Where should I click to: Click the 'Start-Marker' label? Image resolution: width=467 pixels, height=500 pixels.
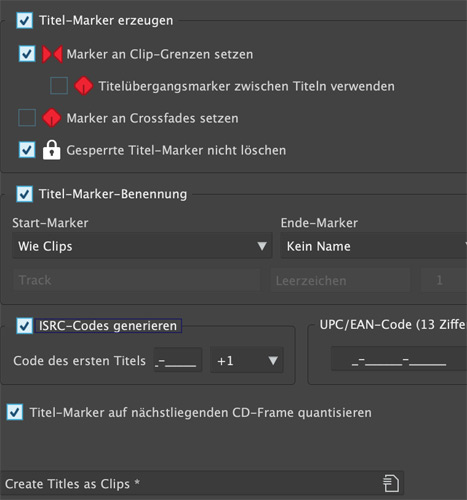click(50, 223)
